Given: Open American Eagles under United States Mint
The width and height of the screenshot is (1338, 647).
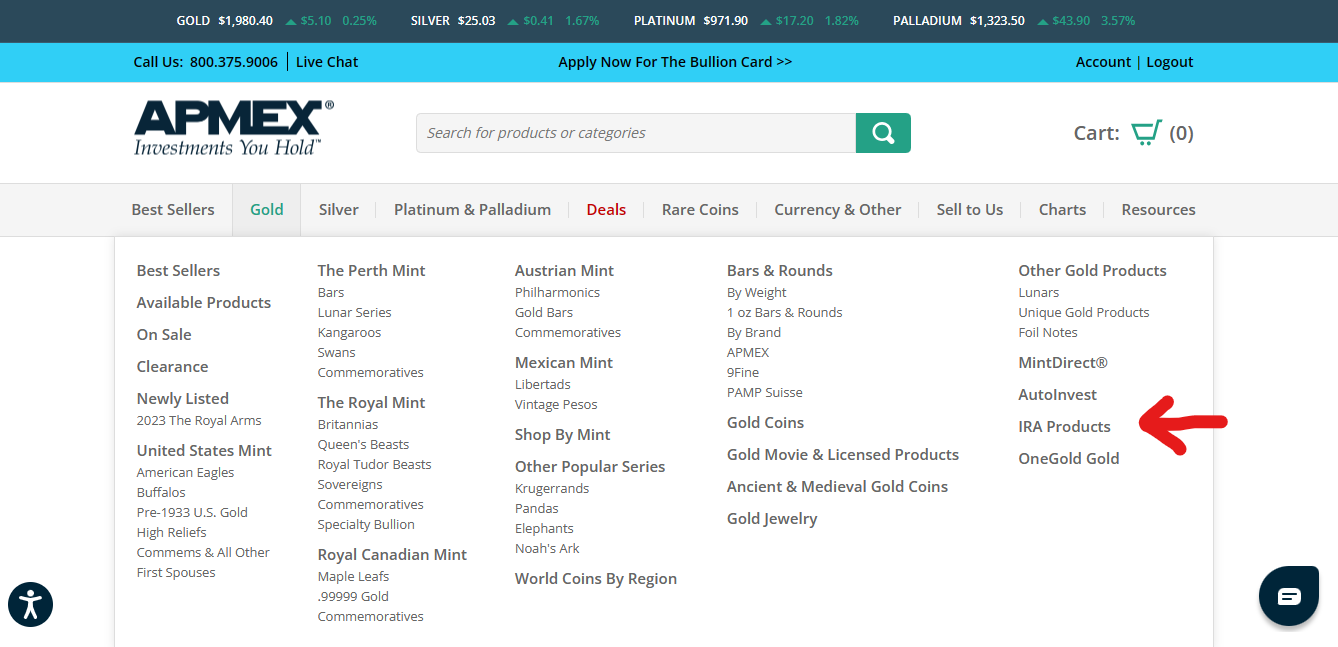Looking at the screenshot, I should coord(185,473).
